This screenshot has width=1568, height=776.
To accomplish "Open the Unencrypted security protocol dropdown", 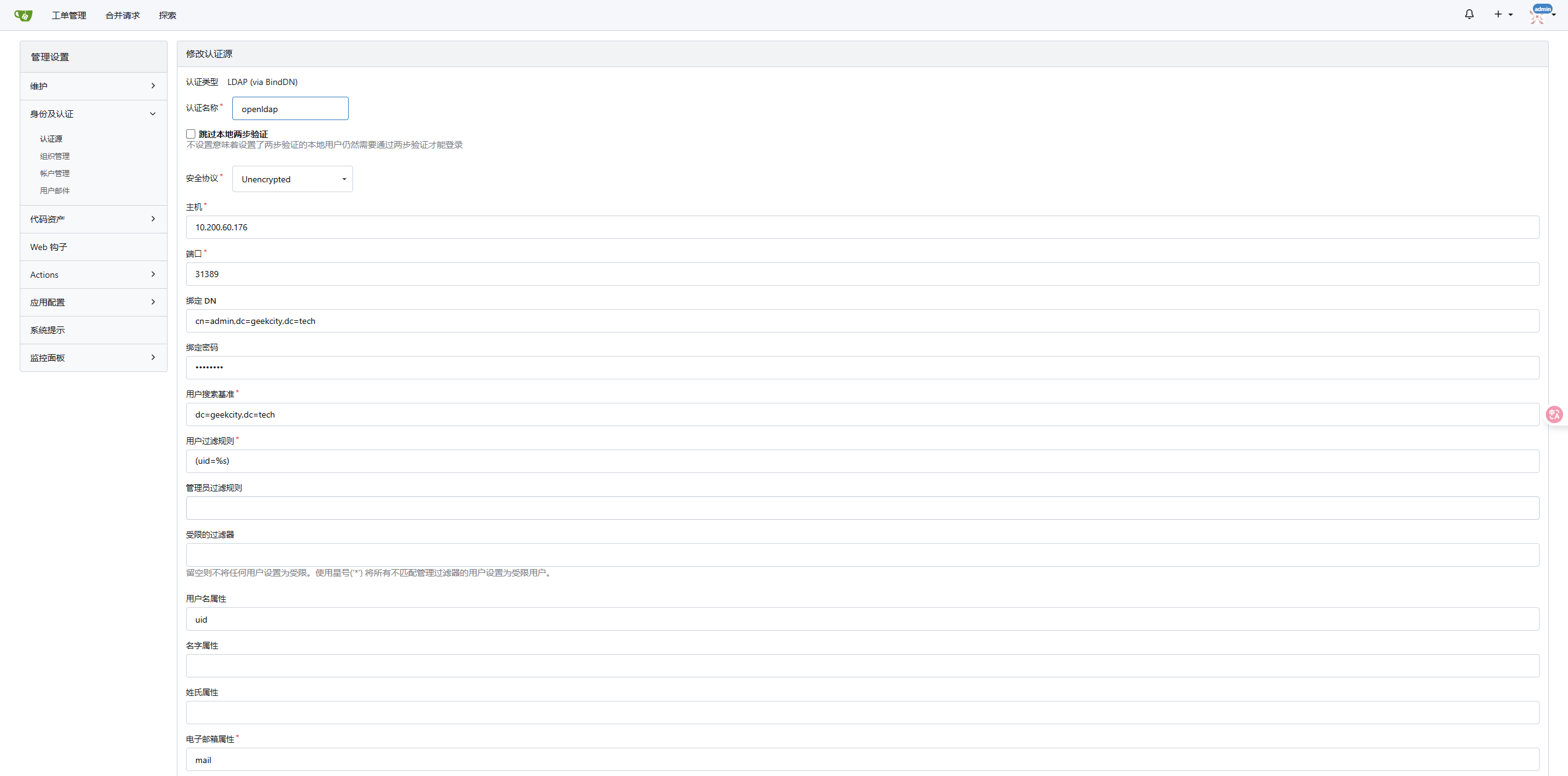I will click(x=292, y=179).
